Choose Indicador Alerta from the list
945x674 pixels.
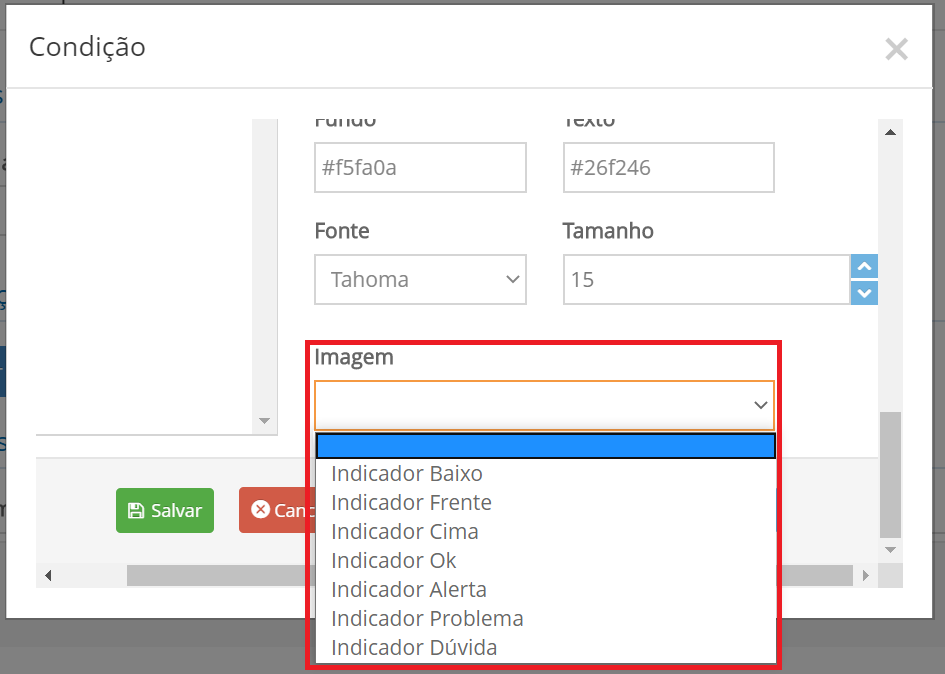pyautogui.click(x=545, y=590)
